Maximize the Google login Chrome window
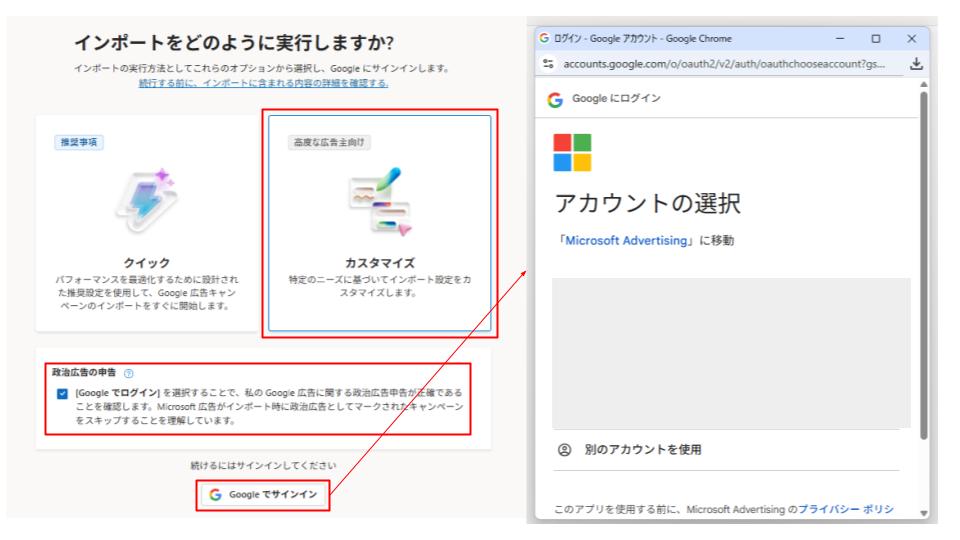Image resolution: width=960 pixels, height=540 pixels. click(876, 39)
